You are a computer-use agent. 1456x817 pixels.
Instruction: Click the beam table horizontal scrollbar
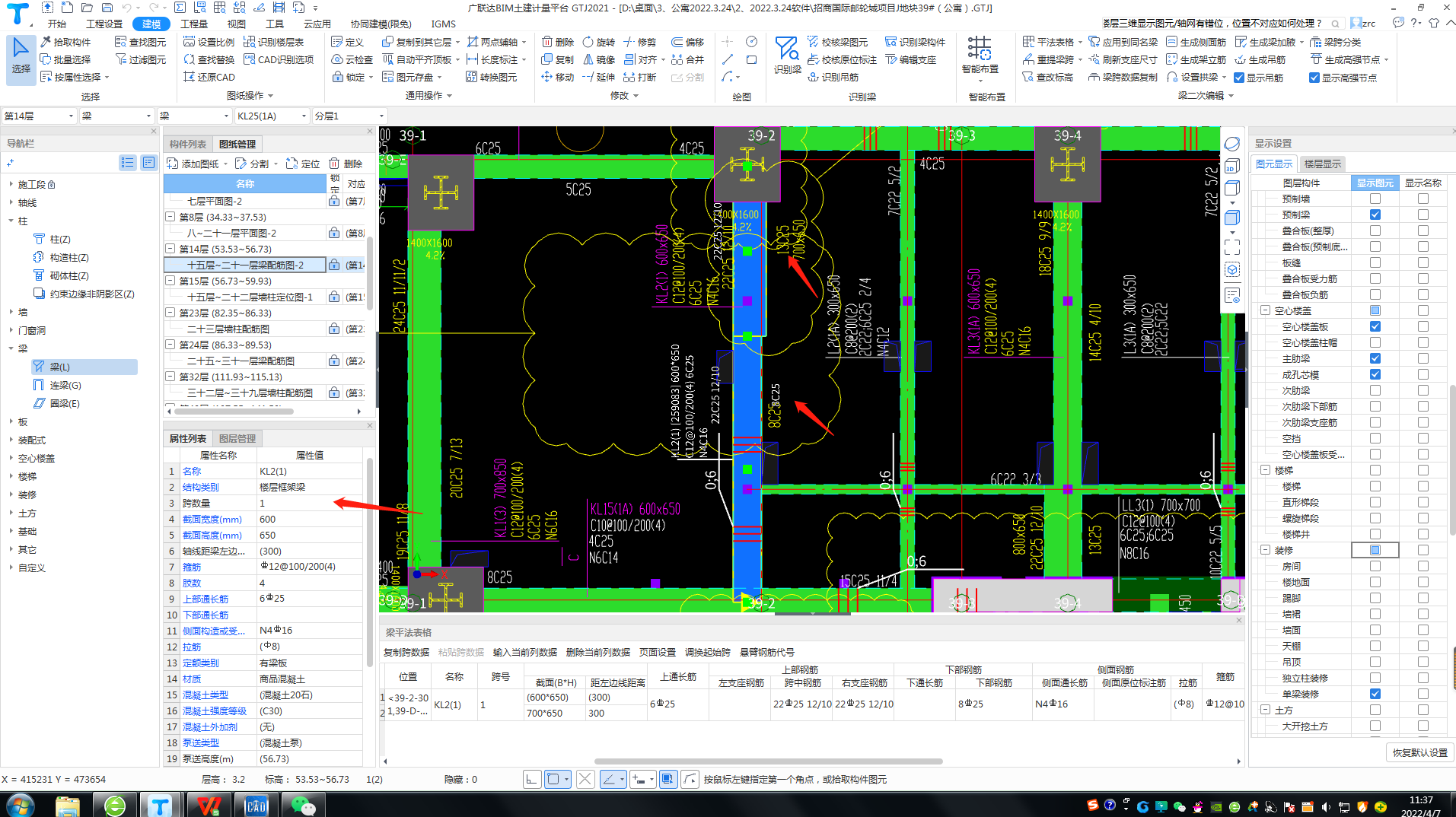point(768,761)
